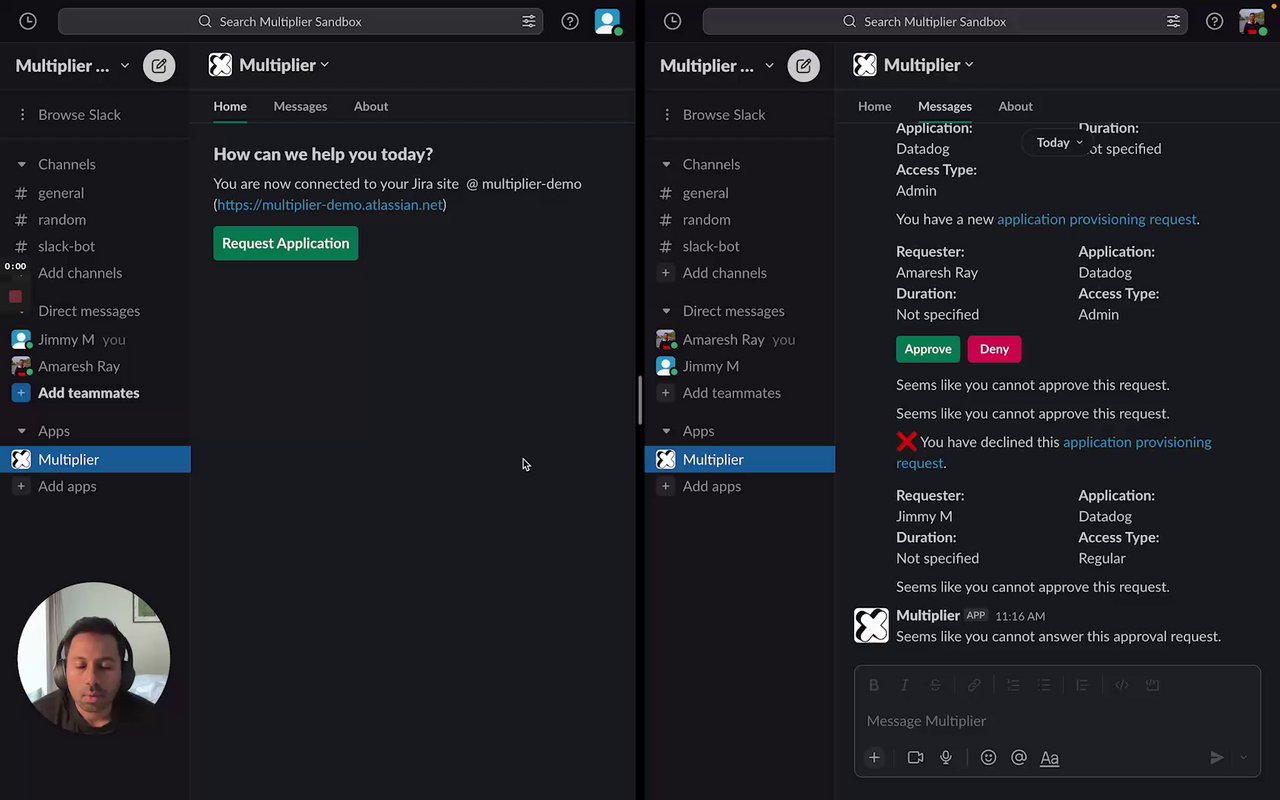Toggle the Aa formatting toolbar visibility
1280x800 pixels.
1049,758
